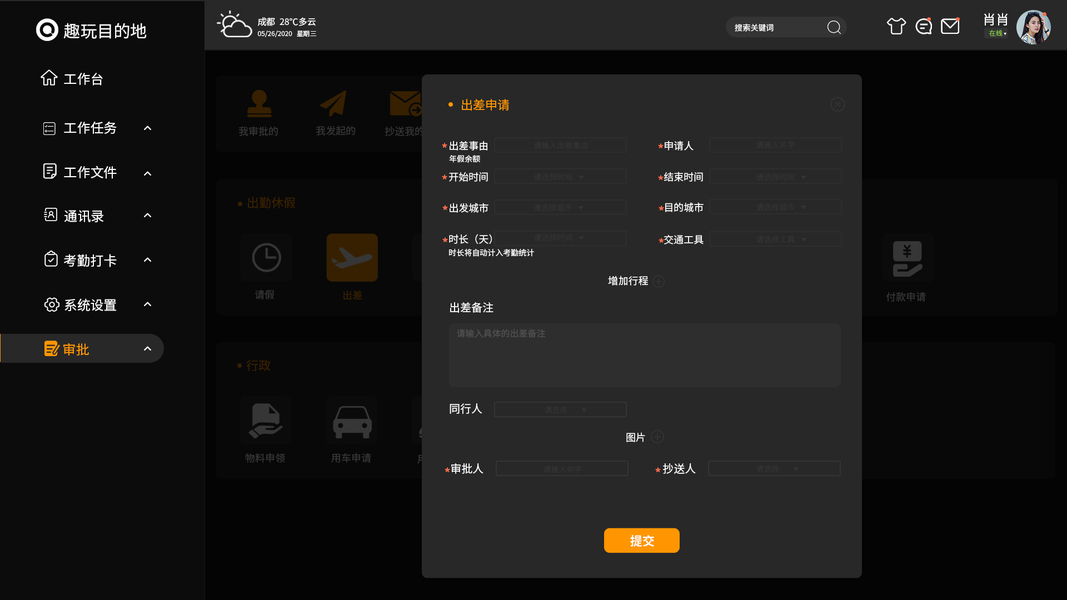1067x600 pixels.
Task: Open 我发起的 paper plane icon
Action: point(334,104)
